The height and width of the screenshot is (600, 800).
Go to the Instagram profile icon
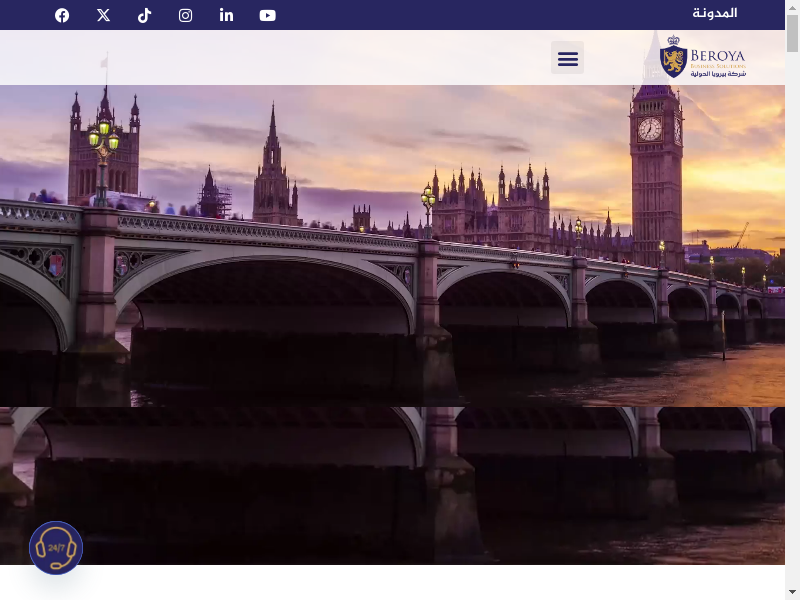point(185,15)
